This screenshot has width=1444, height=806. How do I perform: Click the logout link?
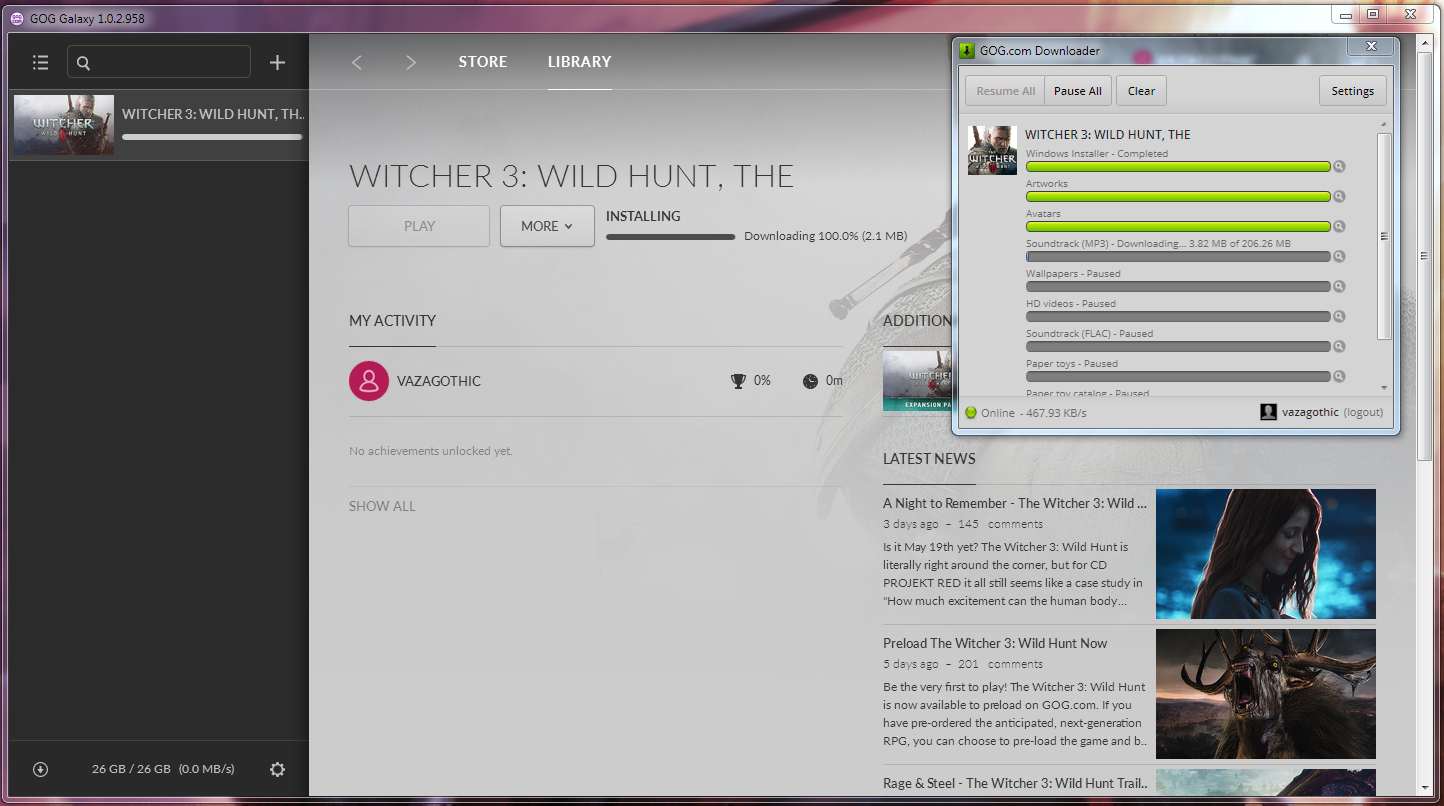pos(1363,412)
